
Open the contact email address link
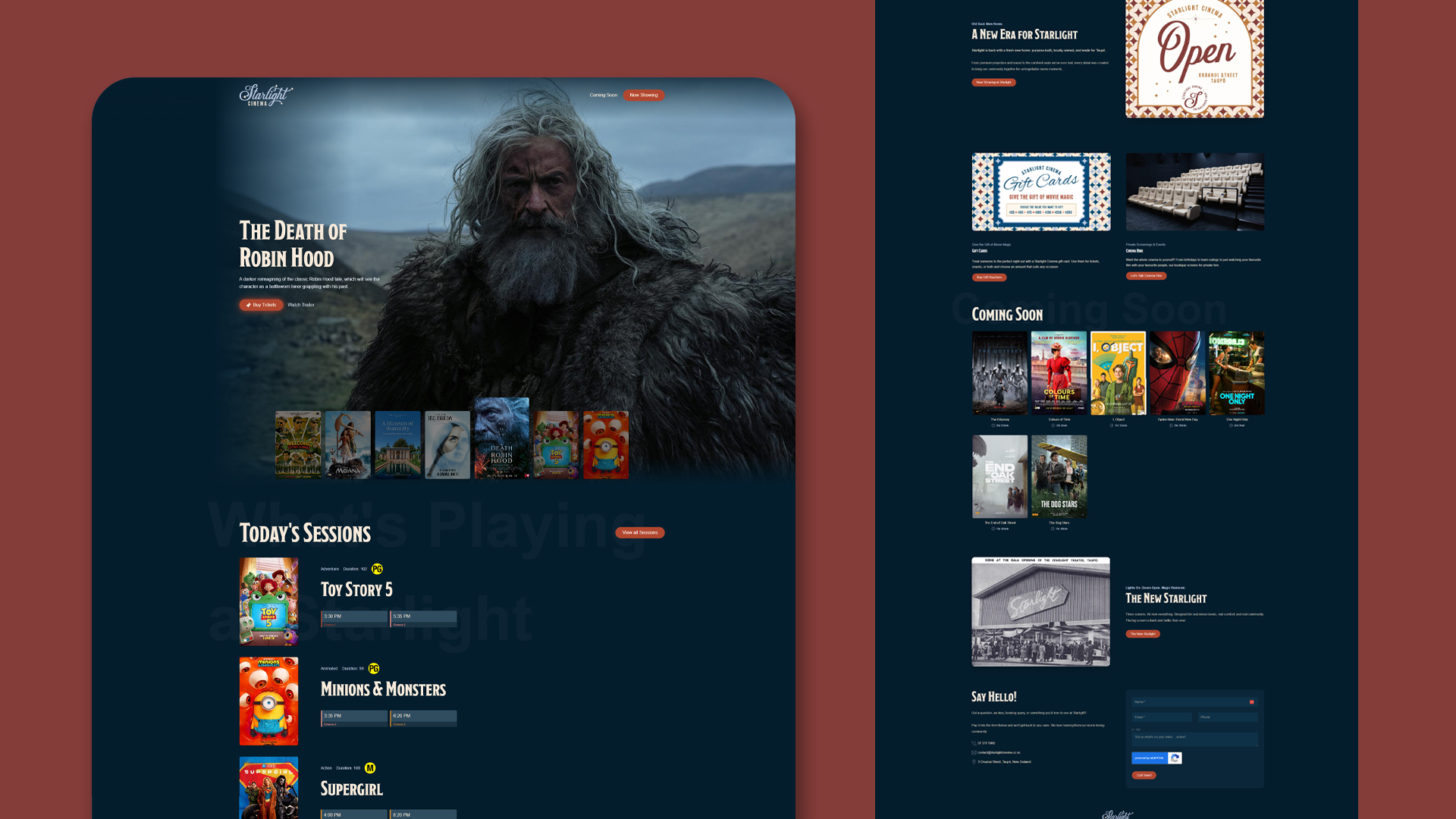coord(999,752)
